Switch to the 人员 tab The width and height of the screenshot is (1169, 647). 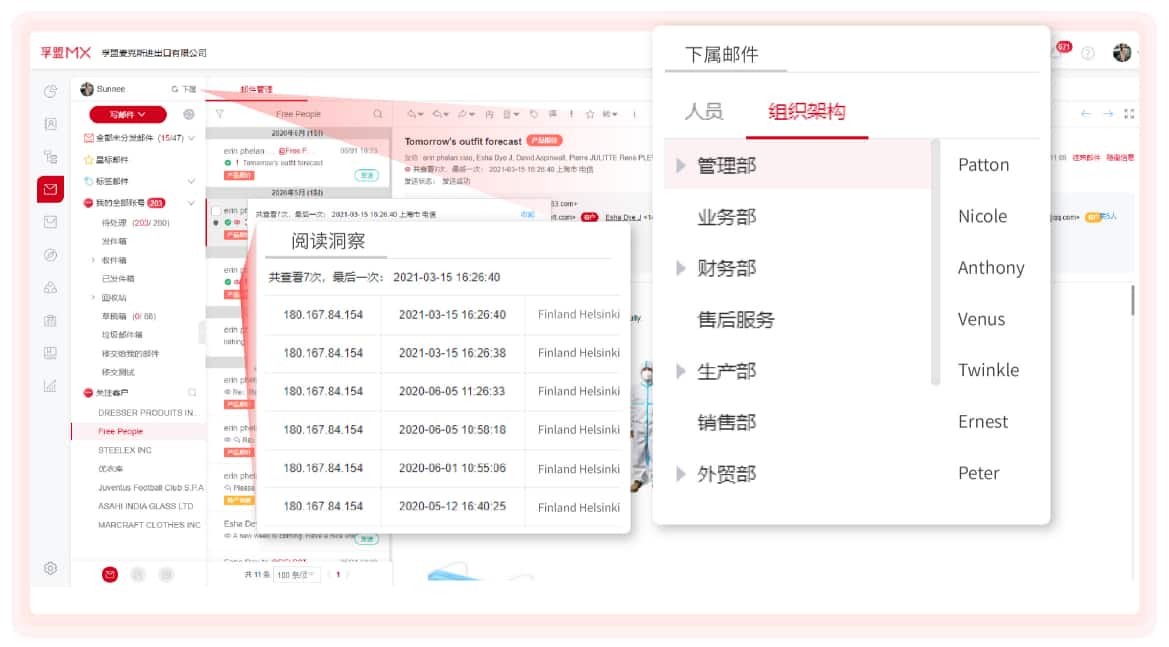pos(703,112)
